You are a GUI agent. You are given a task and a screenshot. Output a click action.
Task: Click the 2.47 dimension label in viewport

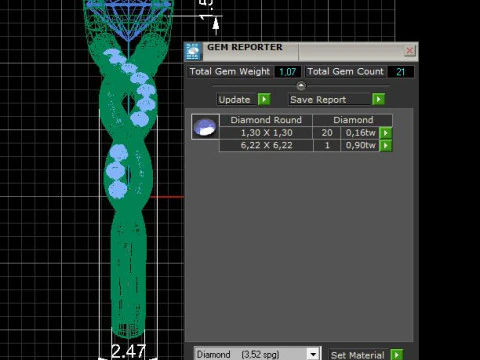coord(128,351)
